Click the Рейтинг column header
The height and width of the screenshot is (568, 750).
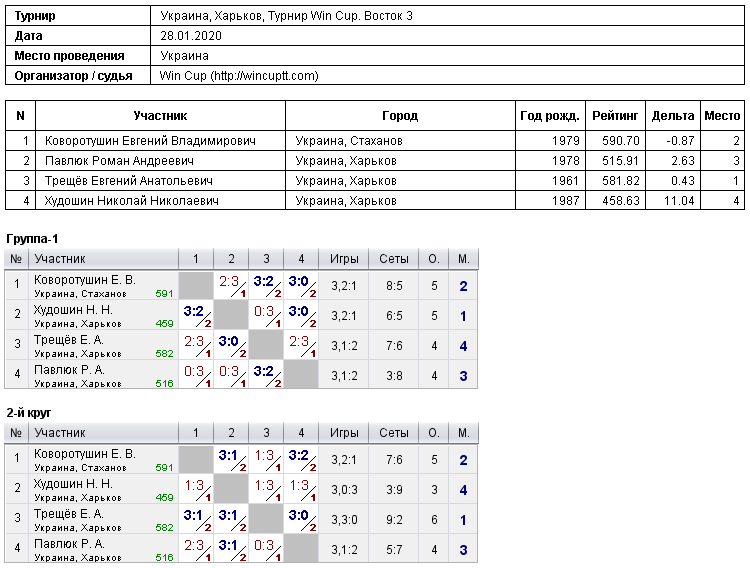coord(615,115)
